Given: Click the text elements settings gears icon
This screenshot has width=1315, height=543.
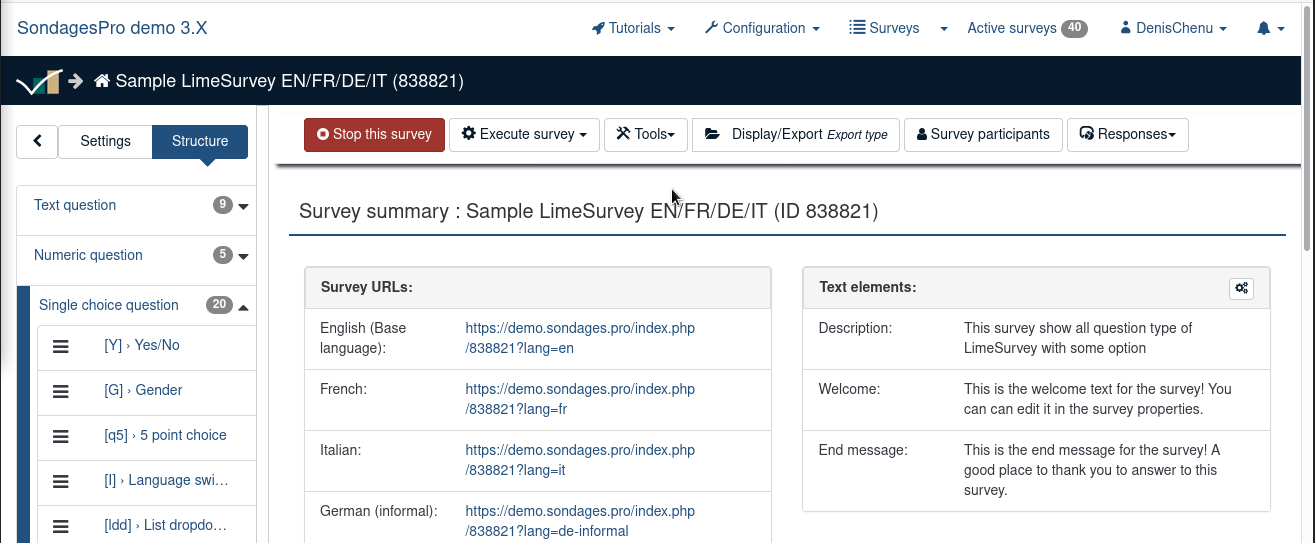Looking at the screenshot, I should (1241, 288).
